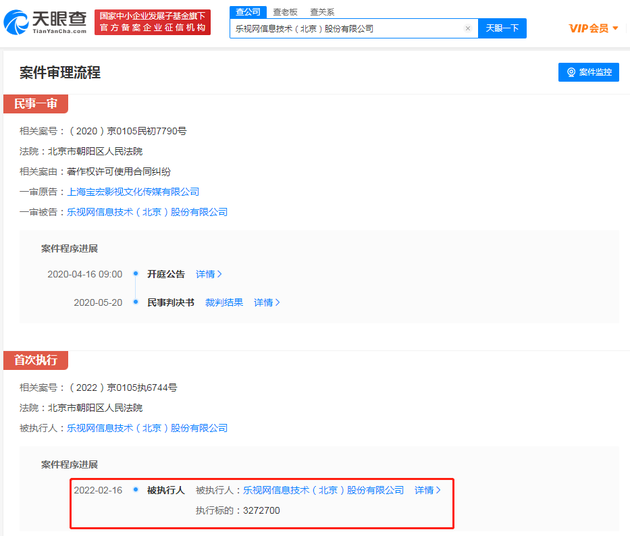Open 乐视网 link in the 2022-02-16 entry
The width and height of the screenshot is (630, 536).
point(323,490)
